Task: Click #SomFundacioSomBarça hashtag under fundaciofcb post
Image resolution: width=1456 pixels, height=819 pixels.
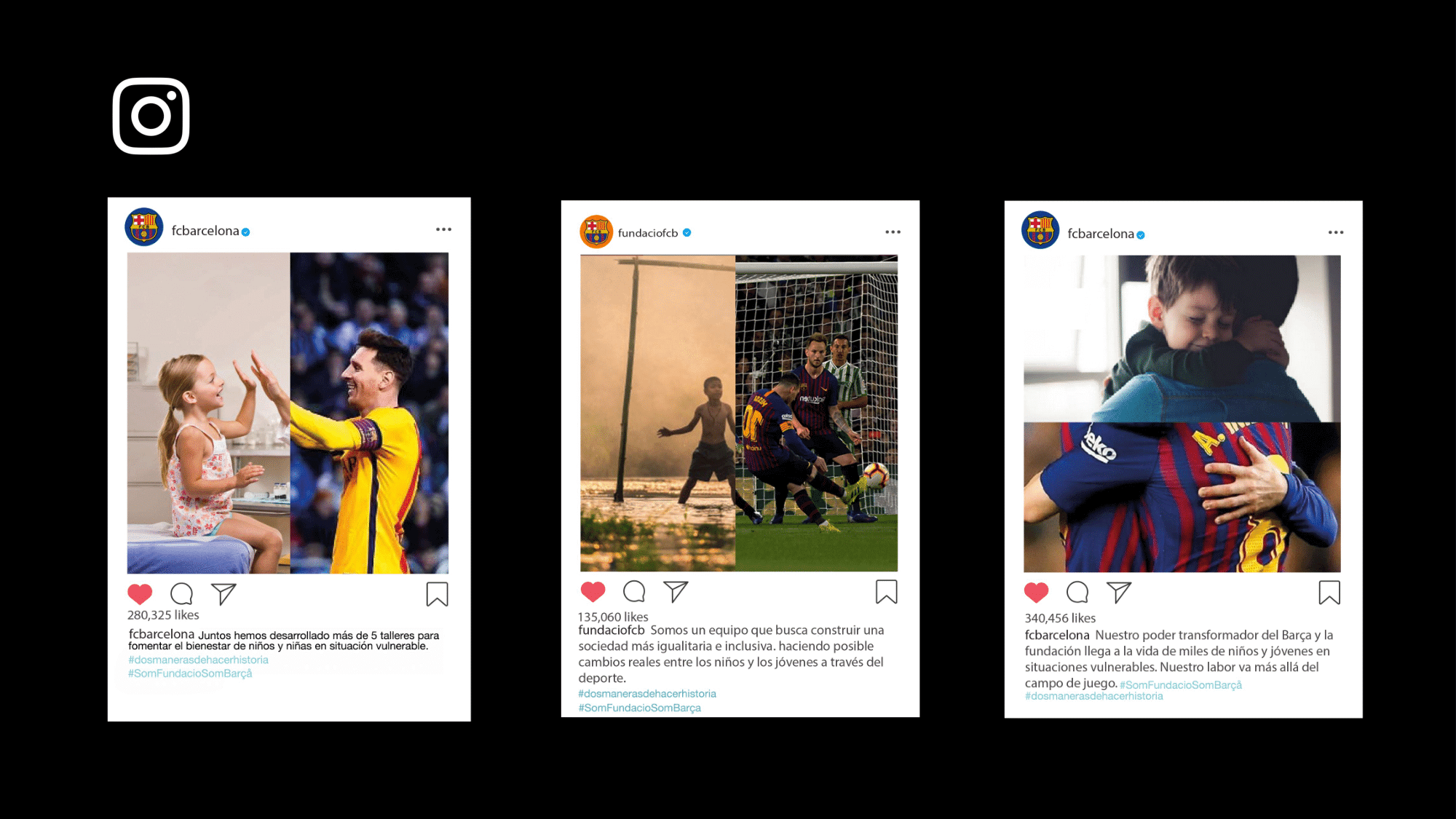Action: tap(639, 708)
